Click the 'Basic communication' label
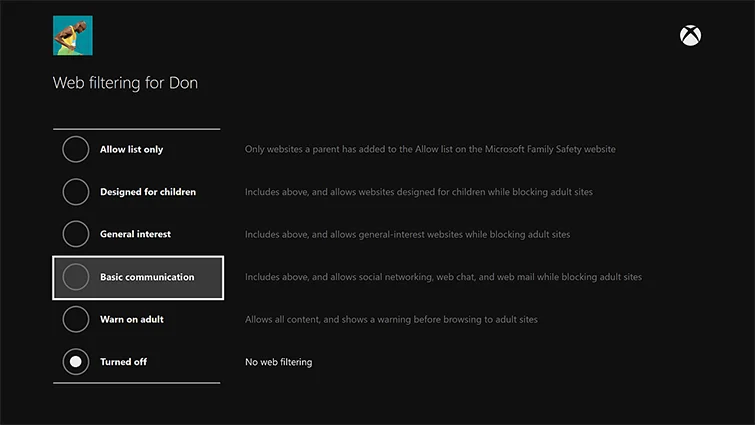The height and width of the screenshot is (425, 755). tap(147, 277)
